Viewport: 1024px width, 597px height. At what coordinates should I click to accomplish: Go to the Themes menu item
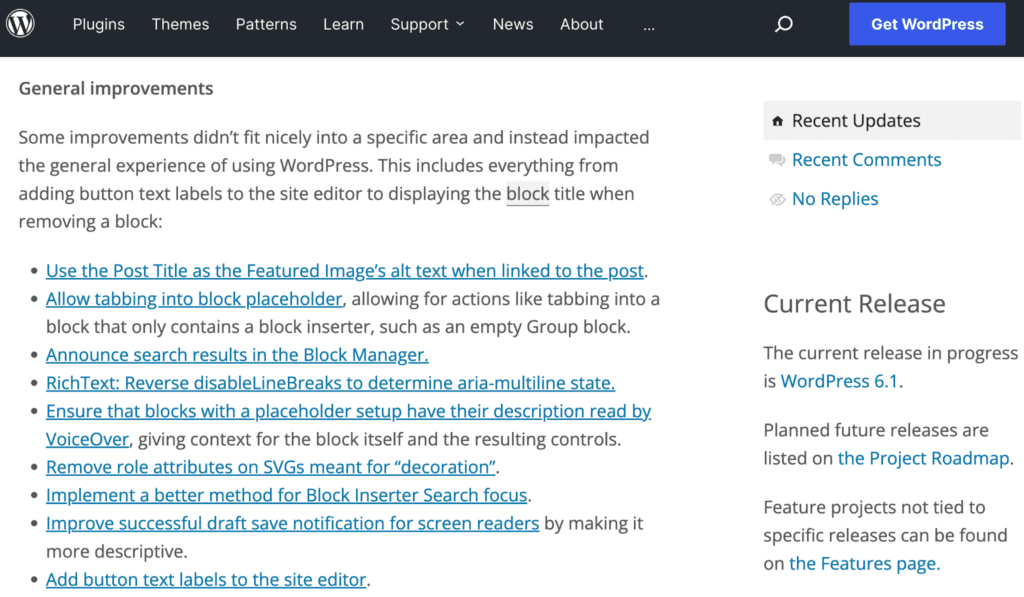180,24
